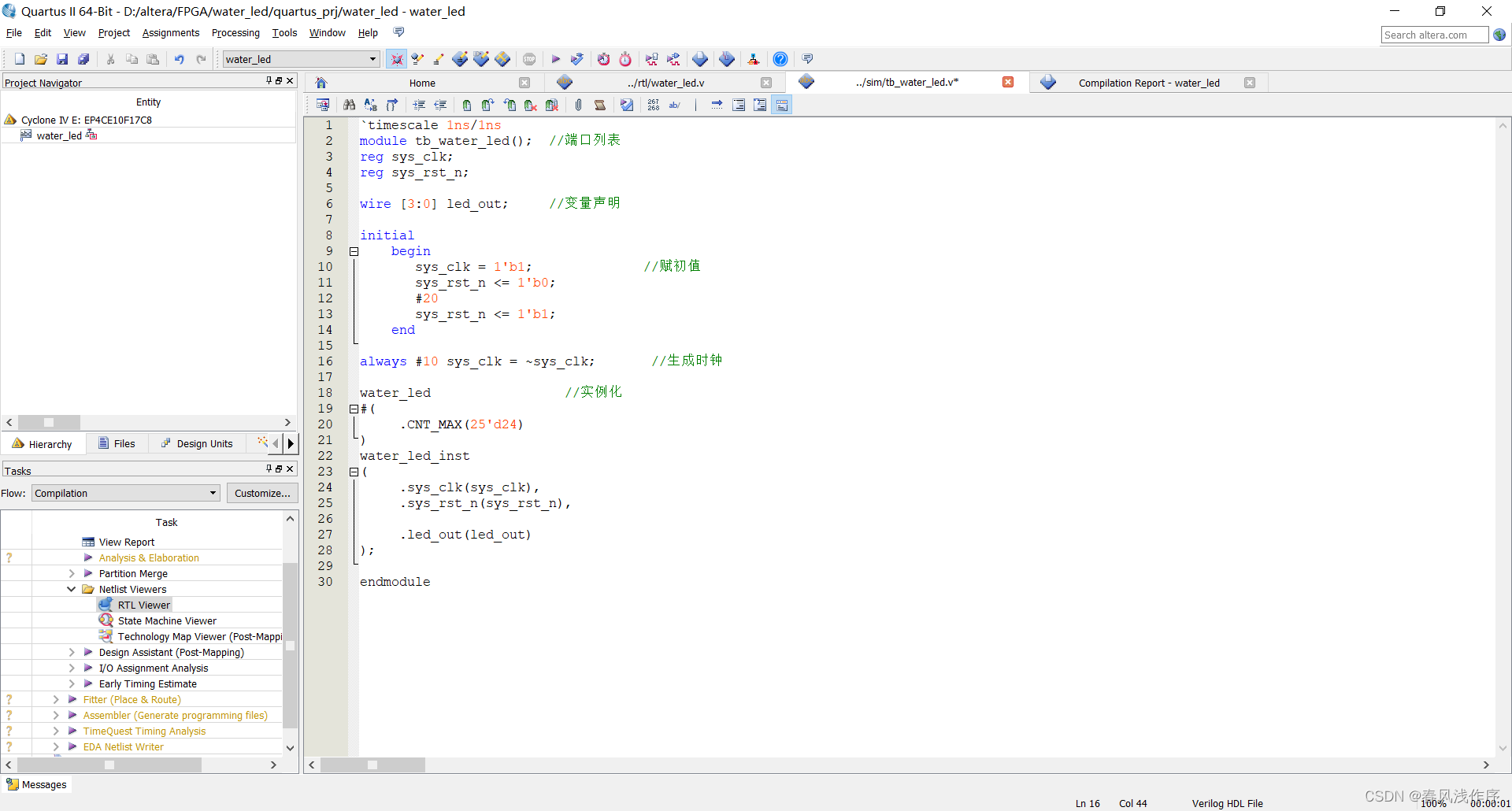This screenshot has height=811, width=1512.
Task: Click the cut scissors icon in toolbar
Action: 110,59
